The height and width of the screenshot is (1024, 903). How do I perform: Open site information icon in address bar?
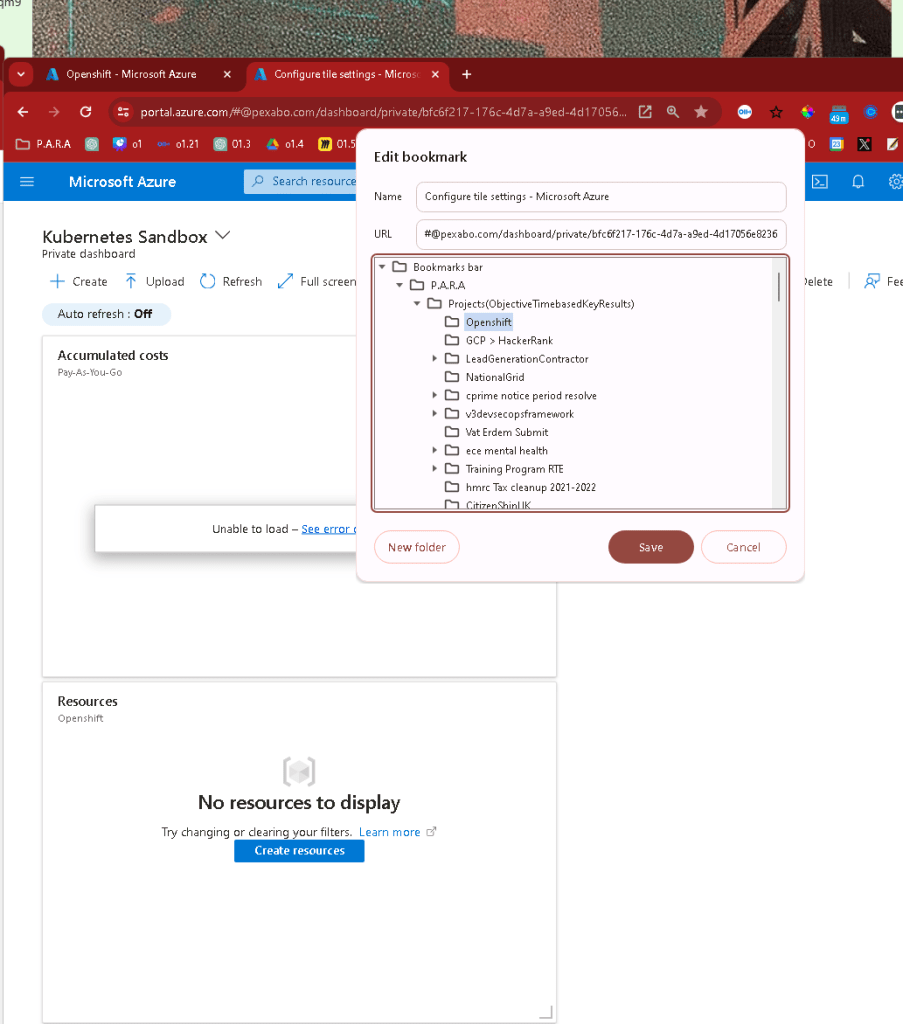point(123,112)
